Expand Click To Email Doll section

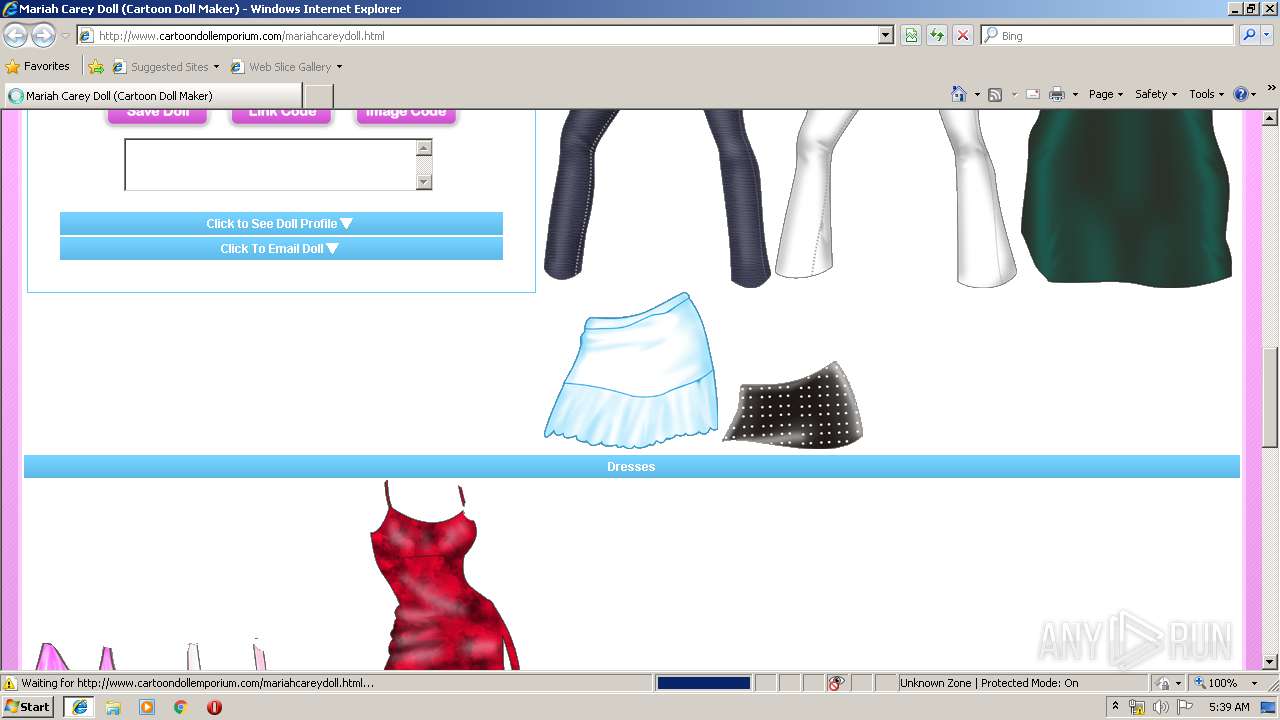pyautogui.click(x=281, y=248)
